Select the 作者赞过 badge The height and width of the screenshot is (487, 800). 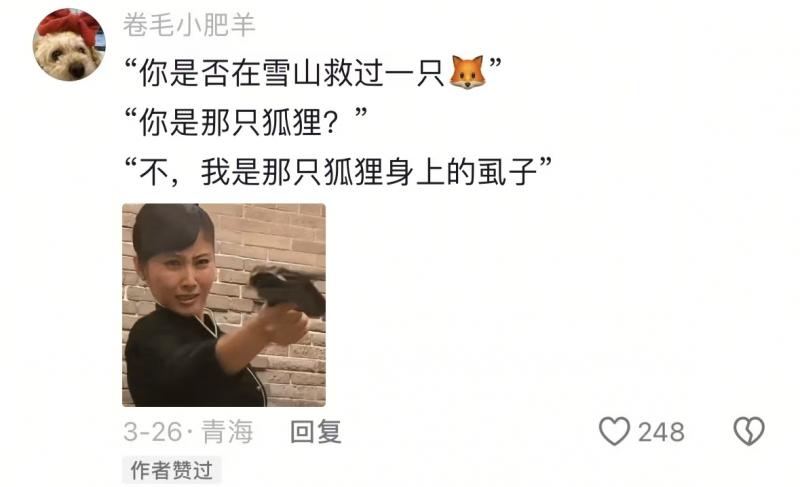point(171,470)
